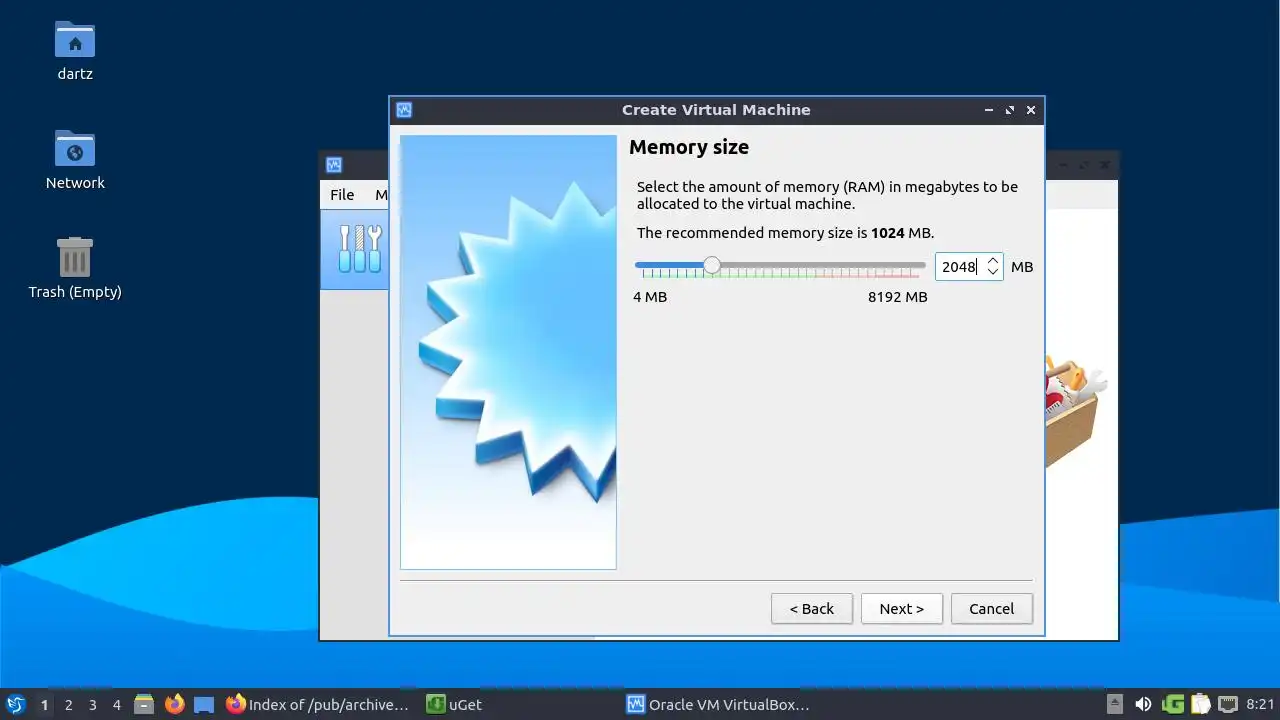
Task: Click the Tools icon in VirtualBox Manager
Action: pyautogui.click(x=360, y=250)
